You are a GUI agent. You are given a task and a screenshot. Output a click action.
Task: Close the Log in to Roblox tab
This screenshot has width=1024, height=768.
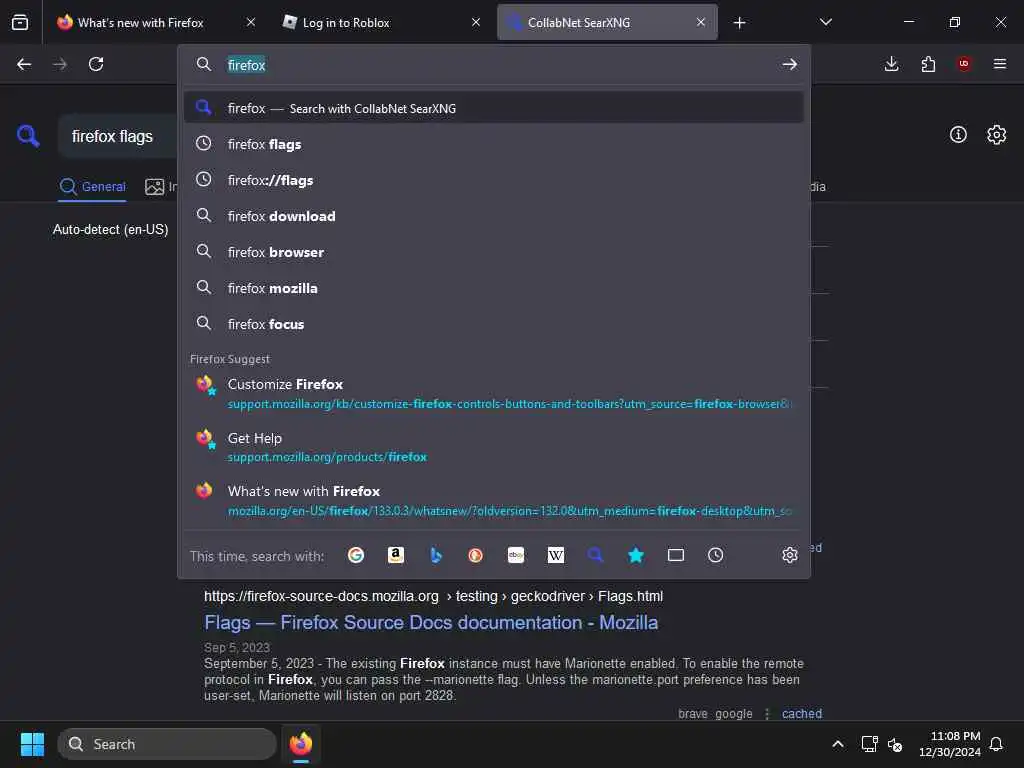tap(476, 22)
